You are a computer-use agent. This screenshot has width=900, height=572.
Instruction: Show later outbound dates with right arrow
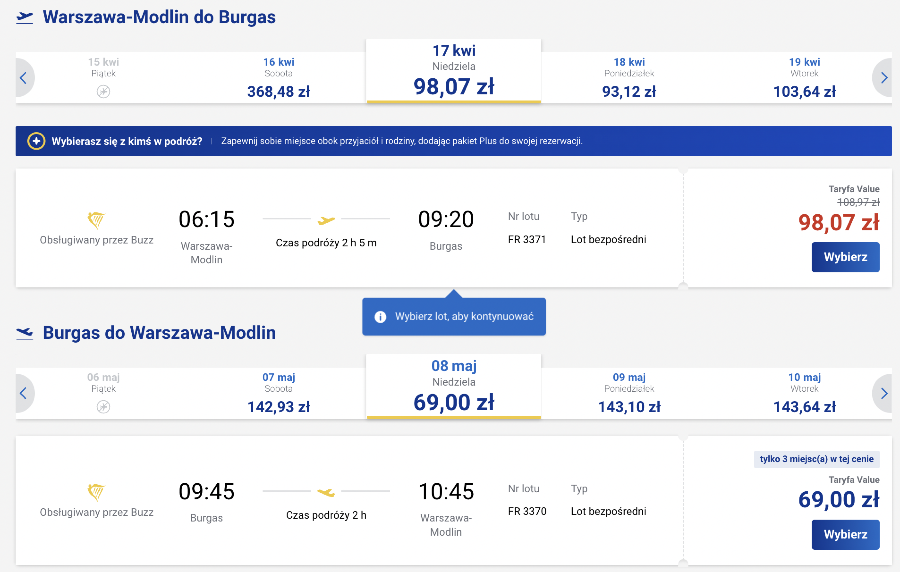tap(883, 78)
